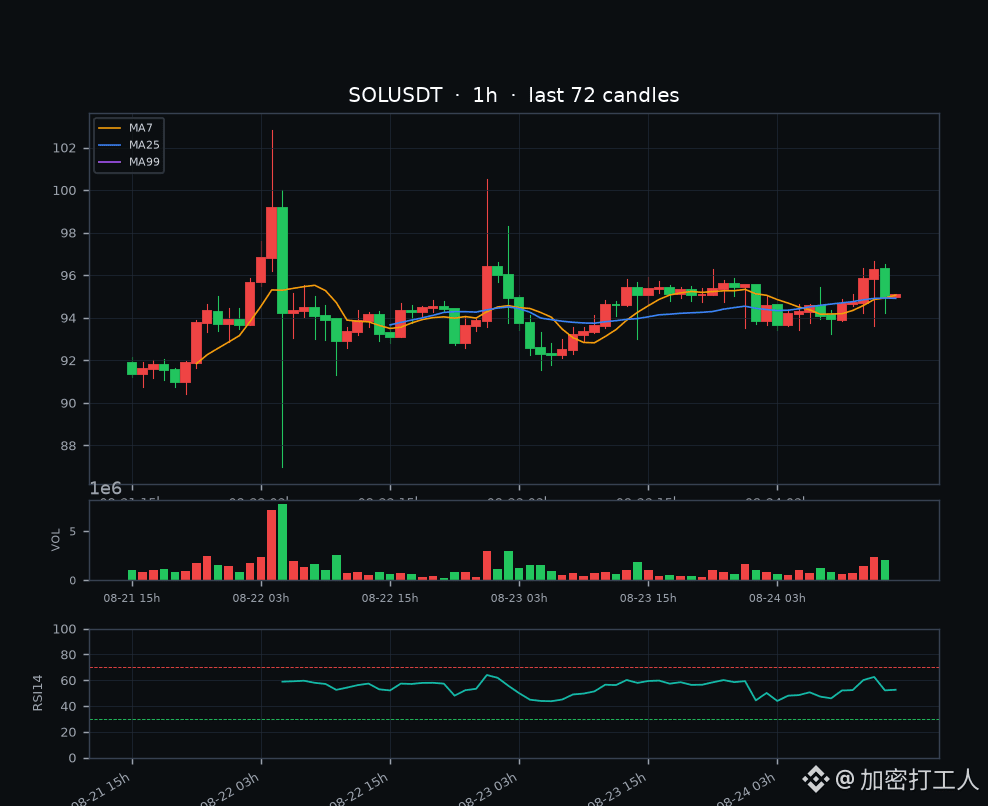Click the large green candle with wick to 87

pos(282,260)
